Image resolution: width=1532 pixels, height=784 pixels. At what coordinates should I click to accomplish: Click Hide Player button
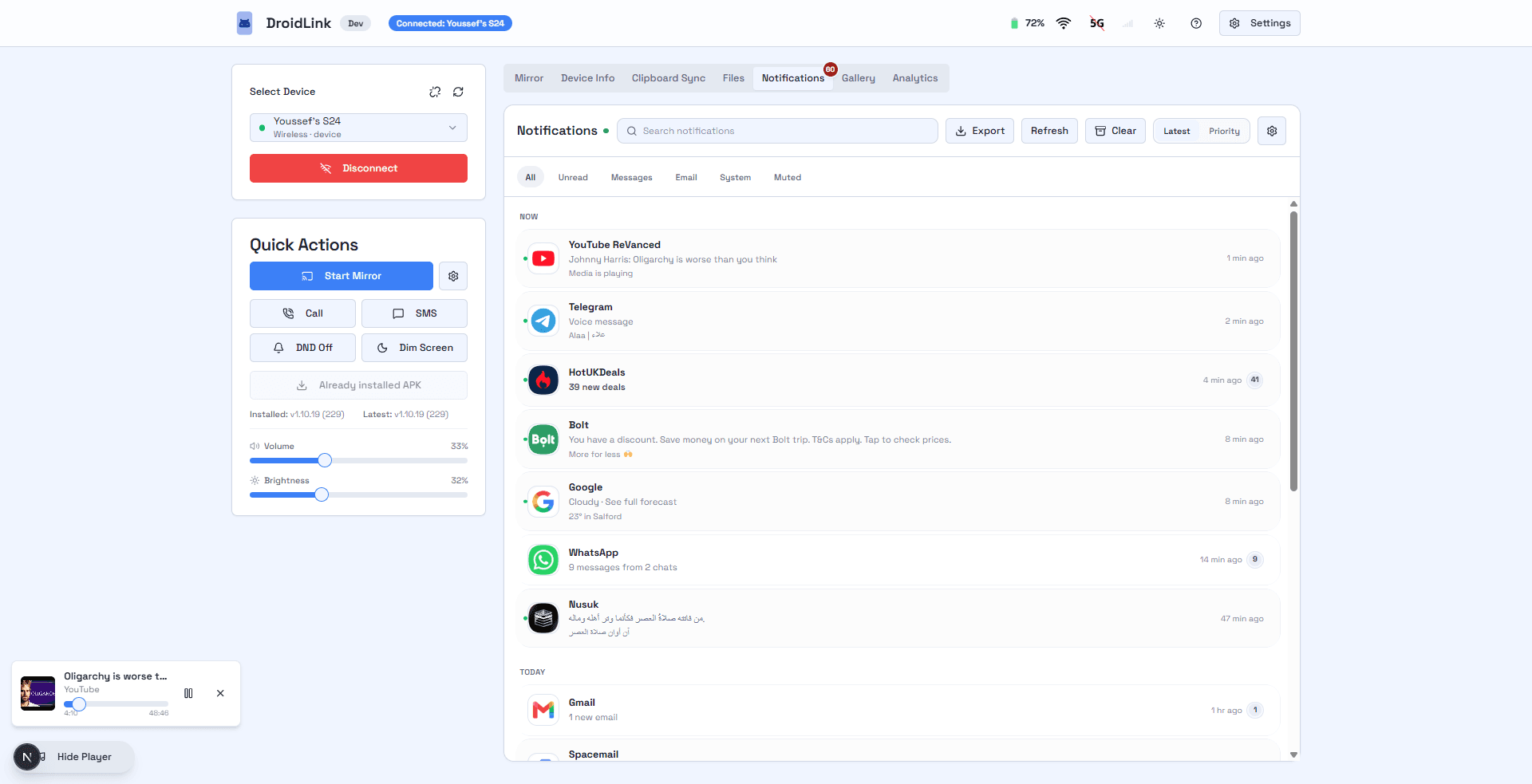(85, 757)
